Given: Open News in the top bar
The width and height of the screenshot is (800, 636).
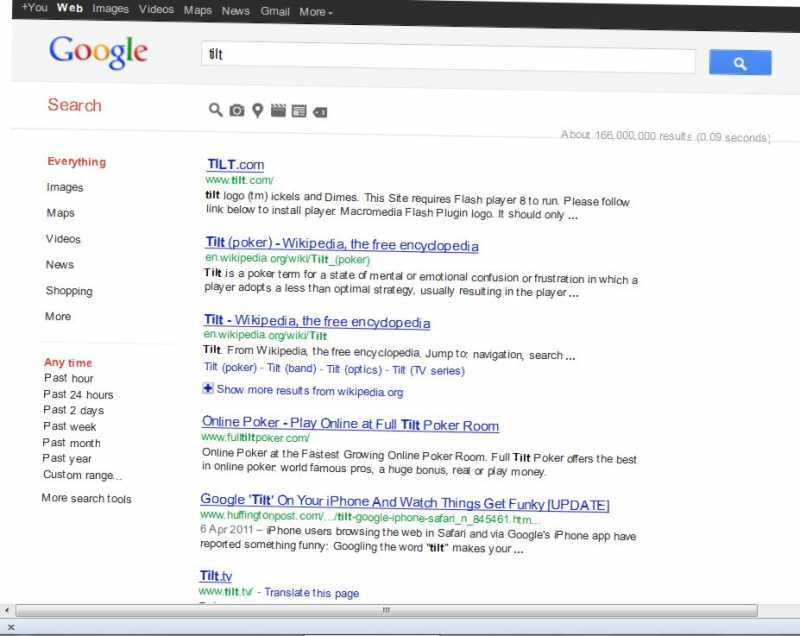Looking at the screenshot, I should point(236,11).
